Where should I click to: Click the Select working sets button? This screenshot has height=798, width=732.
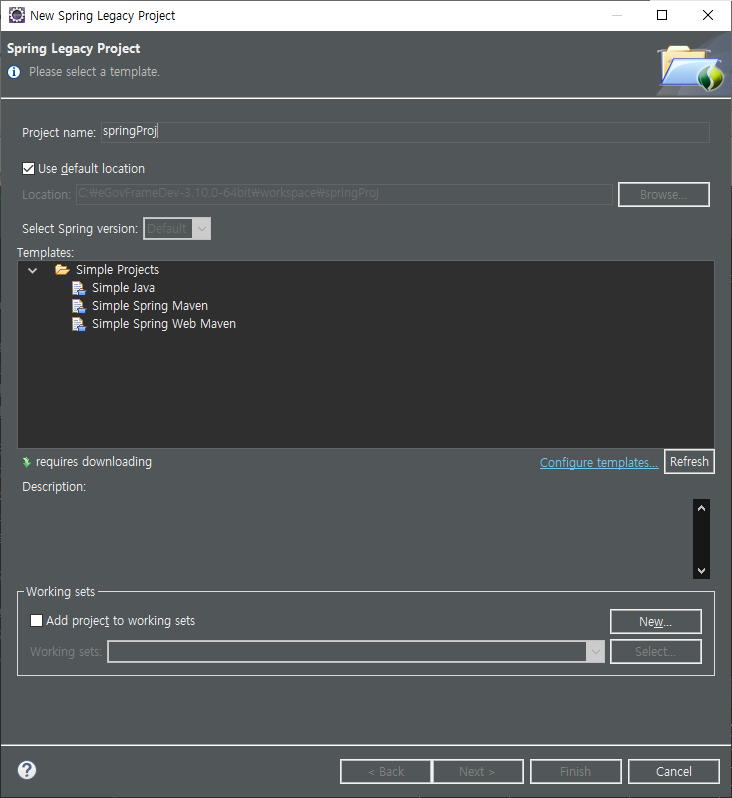click(655, 651)
